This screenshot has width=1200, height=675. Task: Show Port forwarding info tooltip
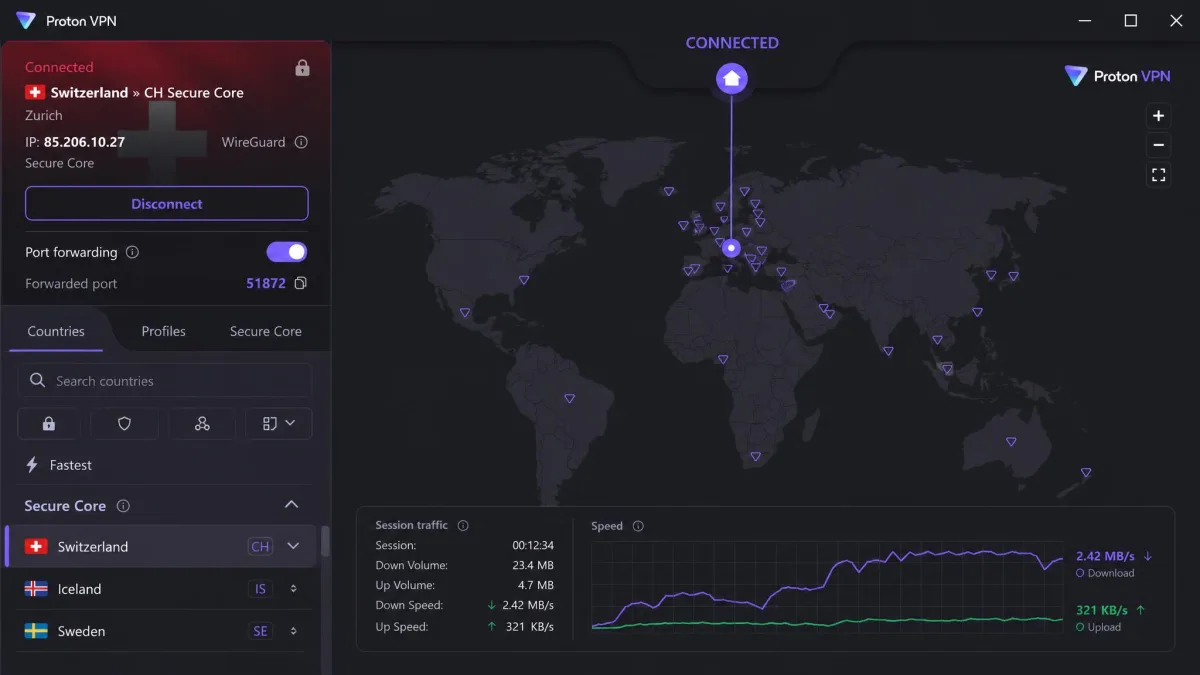[132, 252]
